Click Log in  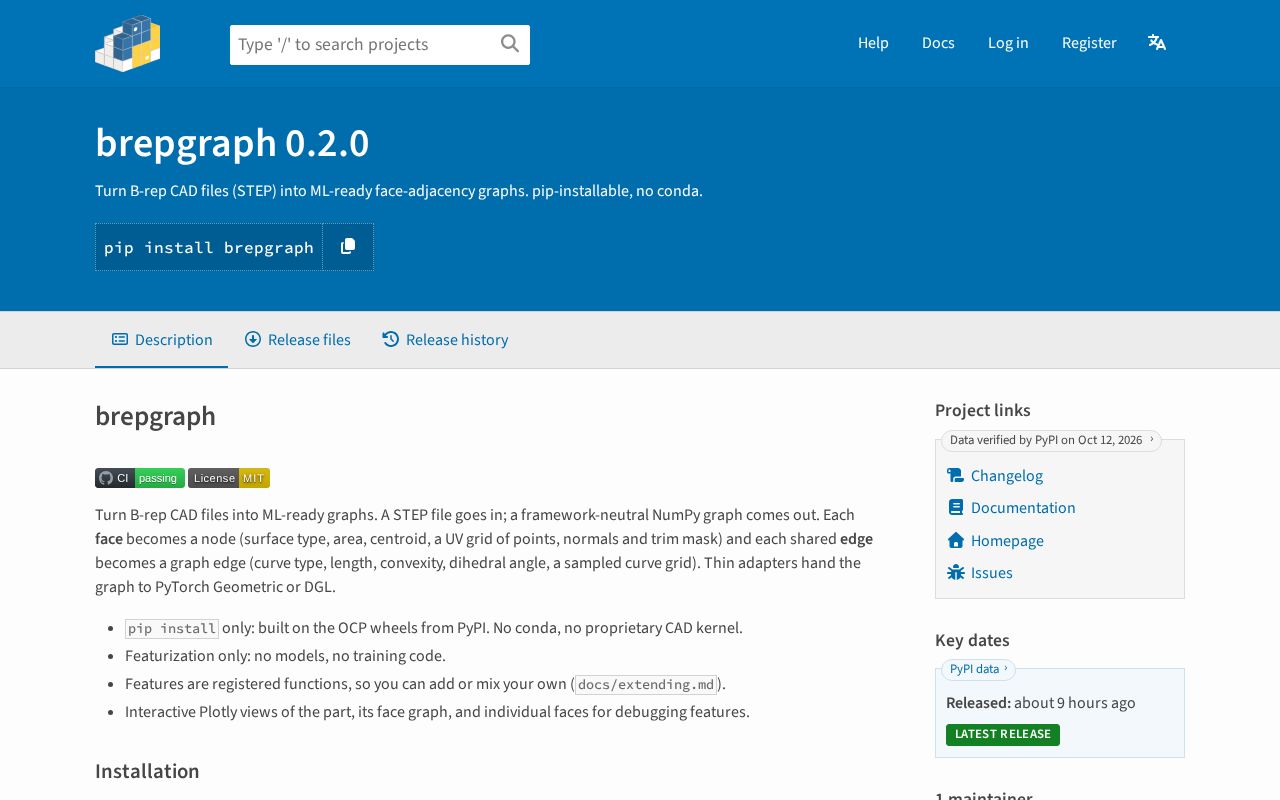click(1008, 43)
